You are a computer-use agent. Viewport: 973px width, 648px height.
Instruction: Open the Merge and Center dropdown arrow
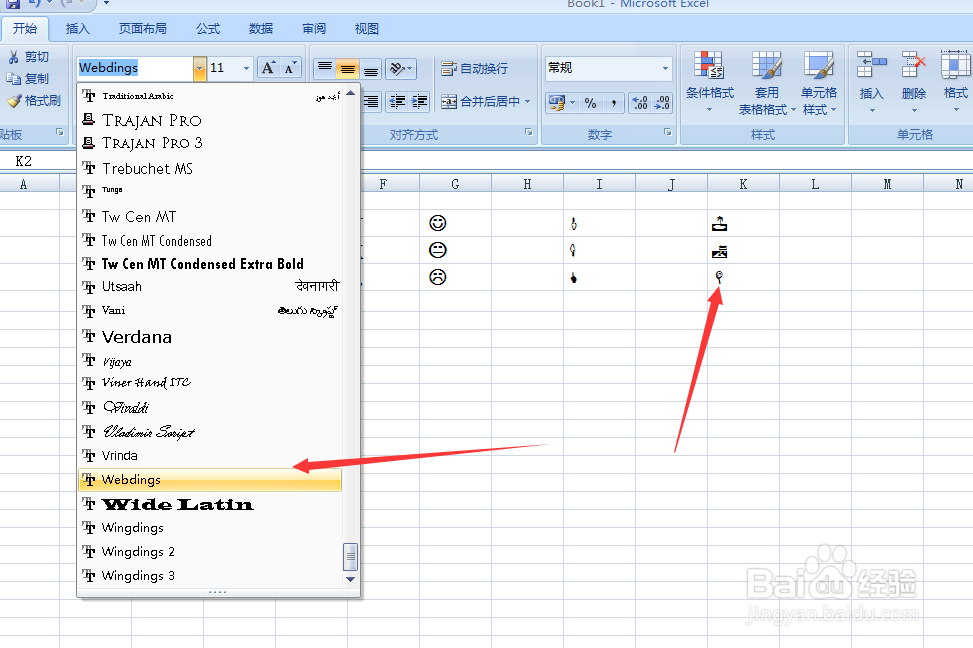527,101
